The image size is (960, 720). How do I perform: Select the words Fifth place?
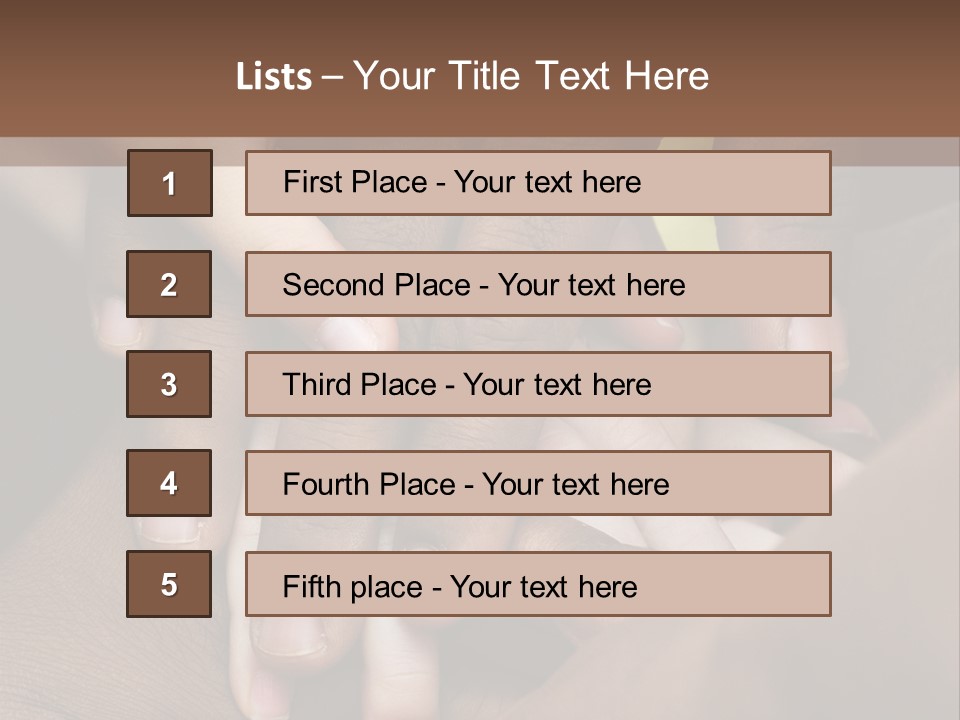tap(353, 587)
